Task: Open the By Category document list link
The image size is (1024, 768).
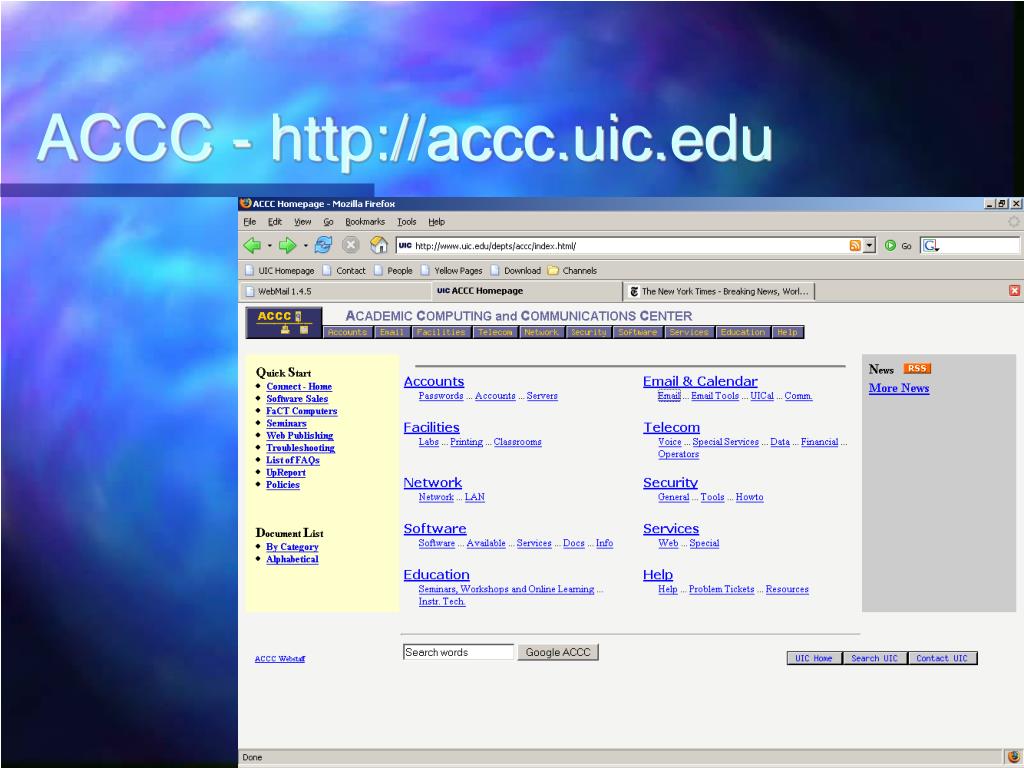Action: coord(292,547)
